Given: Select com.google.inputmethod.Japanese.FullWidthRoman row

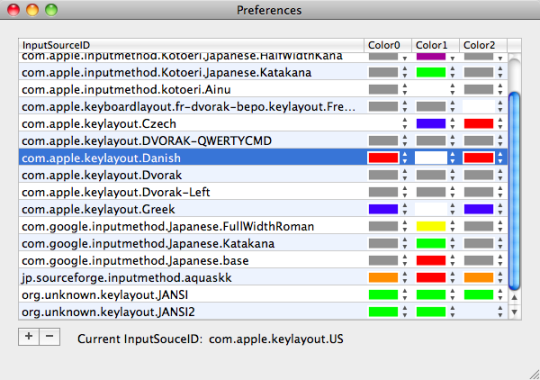Looking at the screenshot, I should pos(263,226).
